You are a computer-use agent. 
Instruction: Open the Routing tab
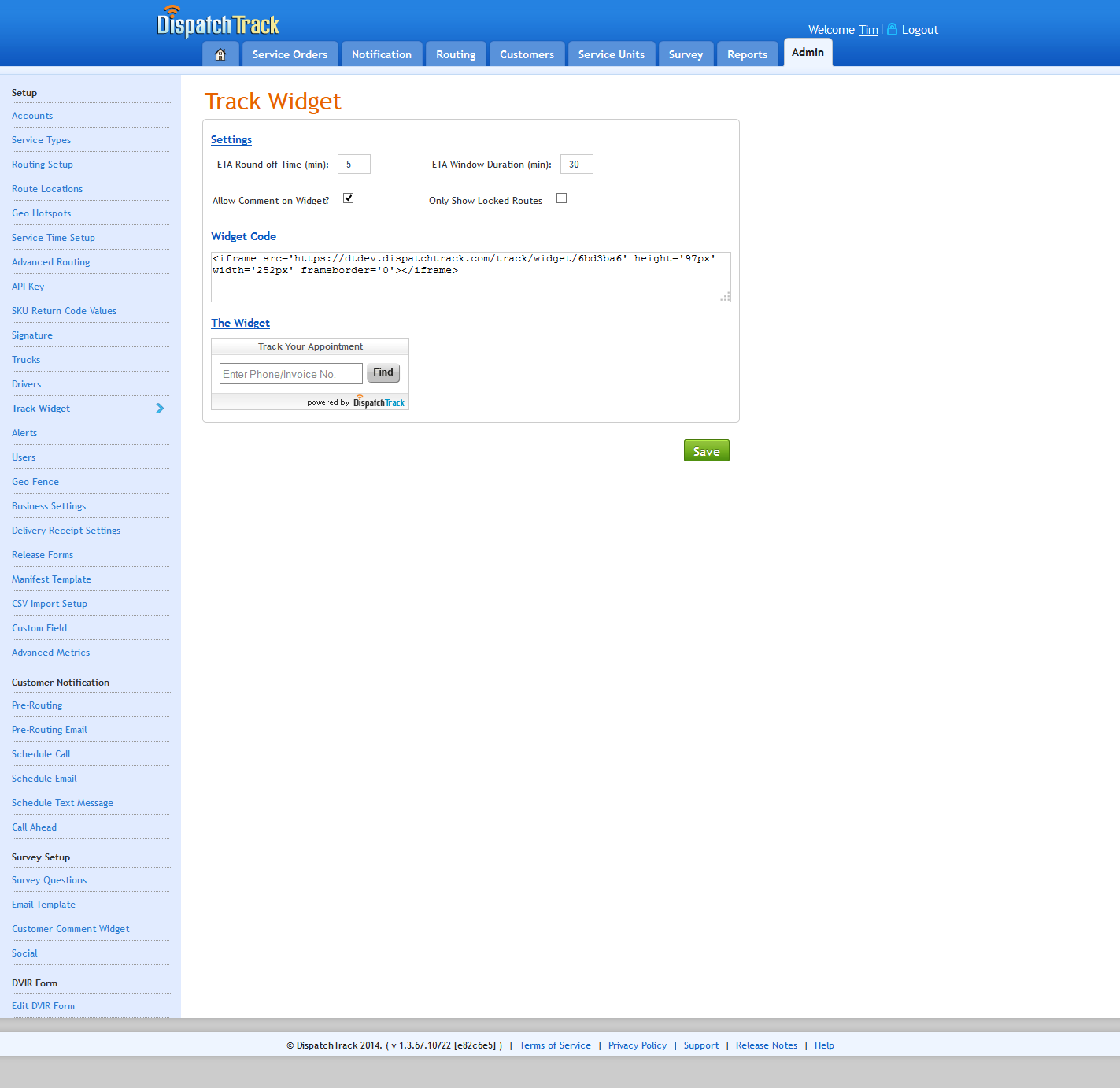click(456, 54)
